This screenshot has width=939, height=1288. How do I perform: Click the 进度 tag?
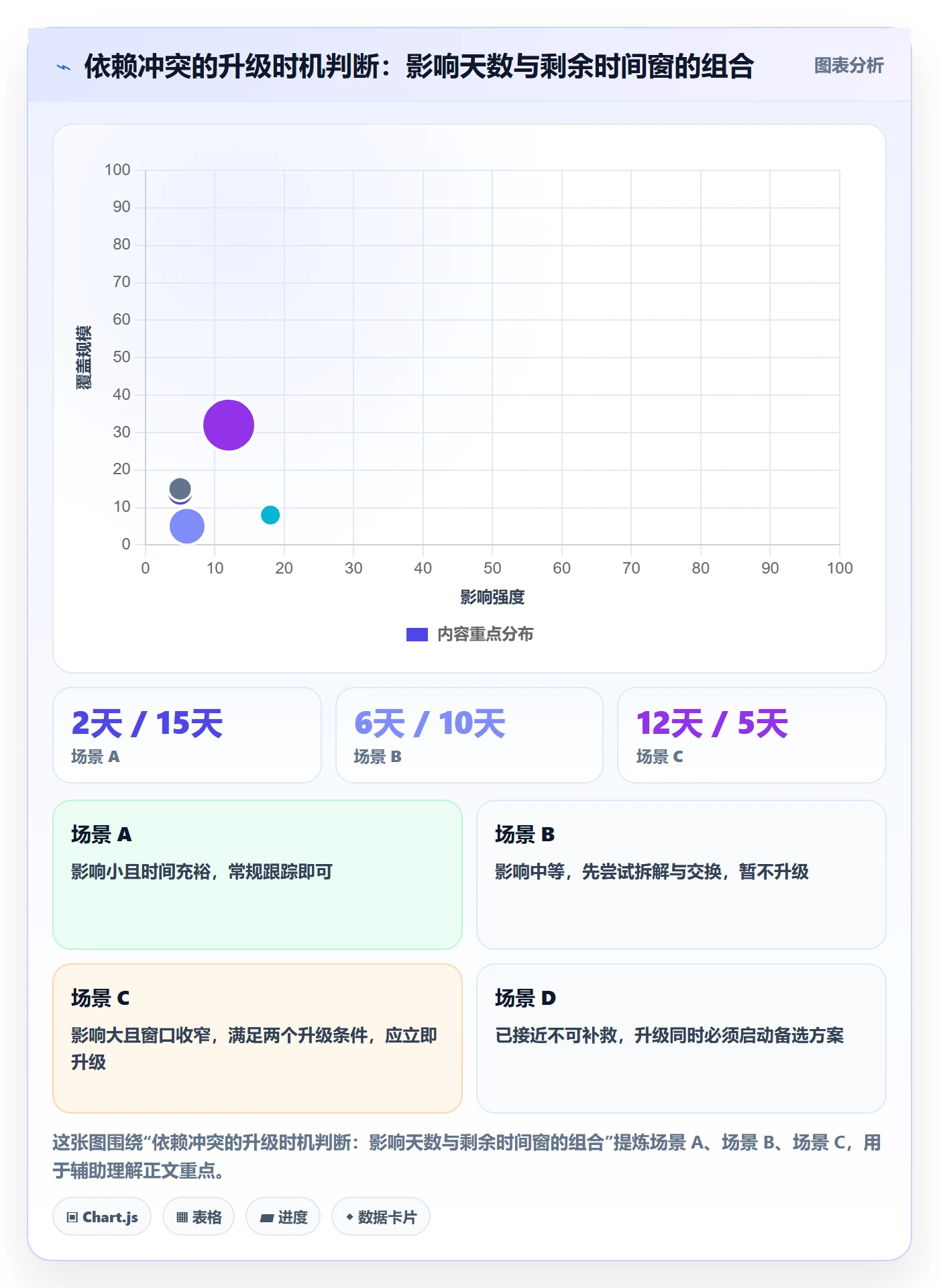click(x=283, y=1217)
